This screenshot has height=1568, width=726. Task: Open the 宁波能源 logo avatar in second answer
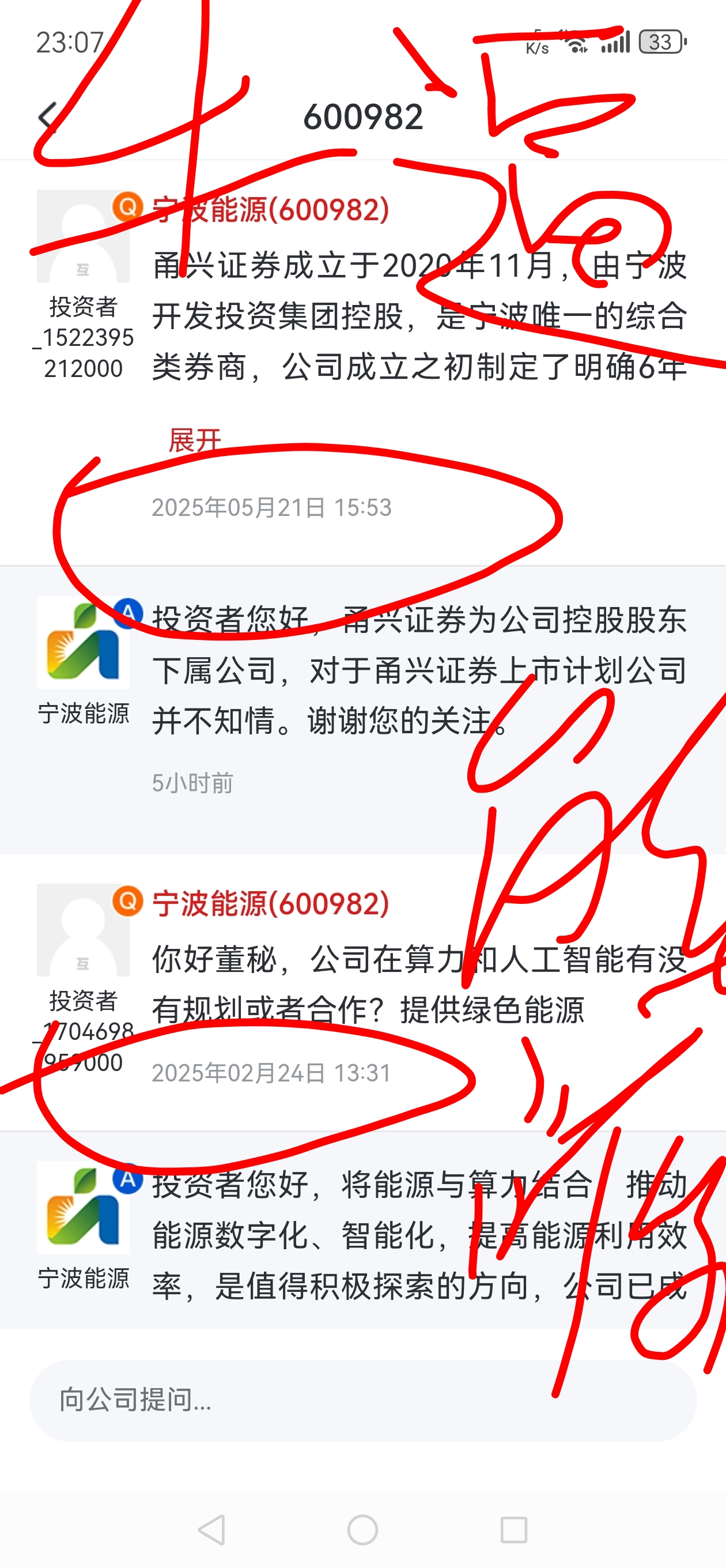tap(83, 1208)
